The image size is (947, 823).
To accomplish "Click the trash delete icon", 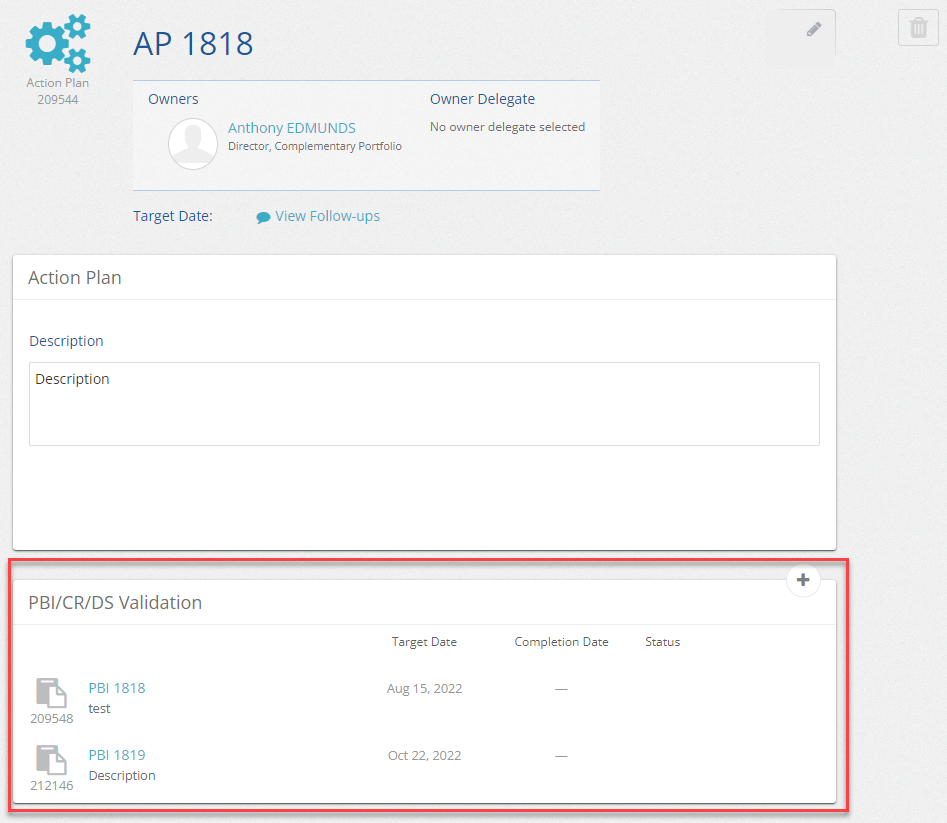I will [918, 28].
